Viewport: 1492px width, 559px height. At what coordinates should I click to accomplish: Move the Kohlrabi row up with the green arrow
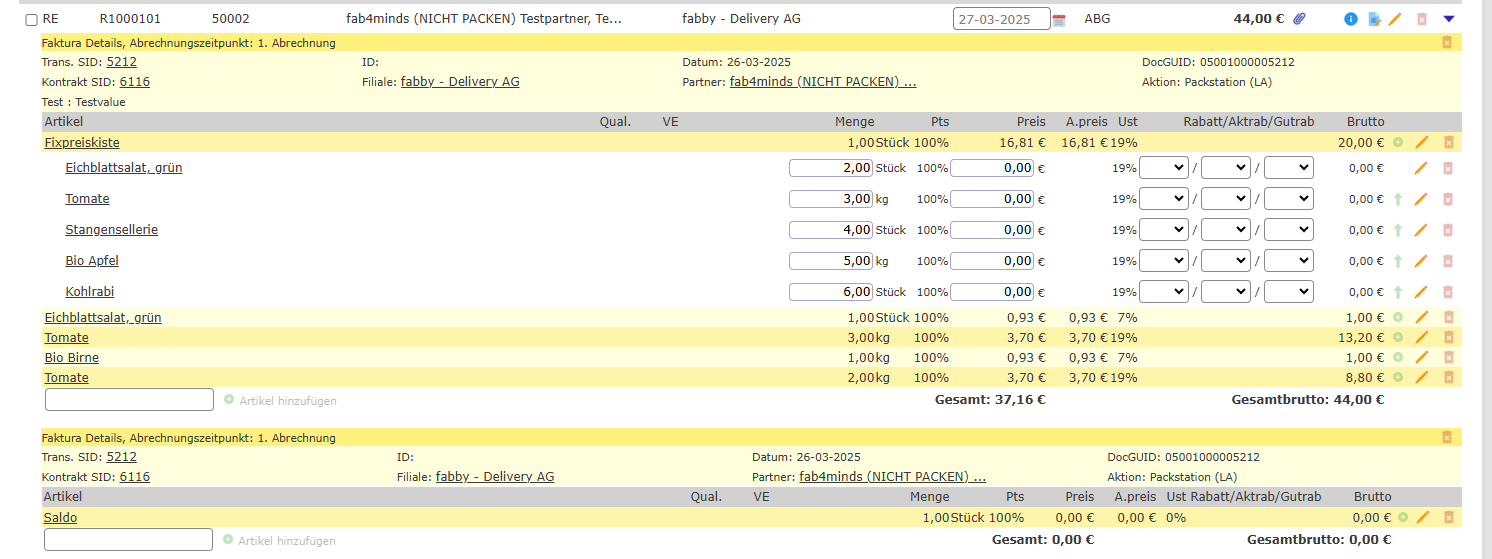coord(1398,293)
